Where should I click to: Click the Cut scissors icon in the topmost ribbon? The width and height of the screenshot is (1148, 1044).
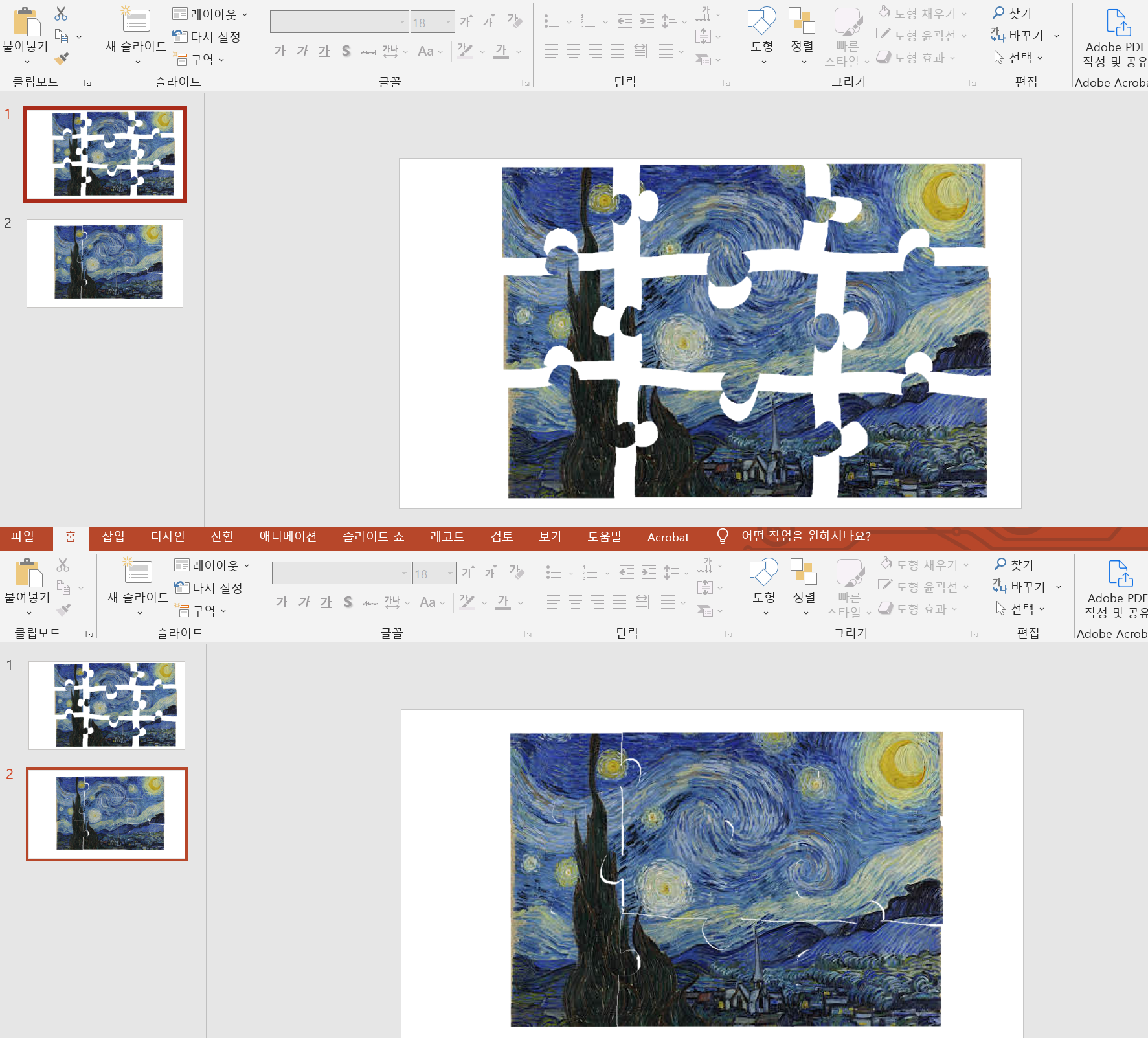coord(61,14)
